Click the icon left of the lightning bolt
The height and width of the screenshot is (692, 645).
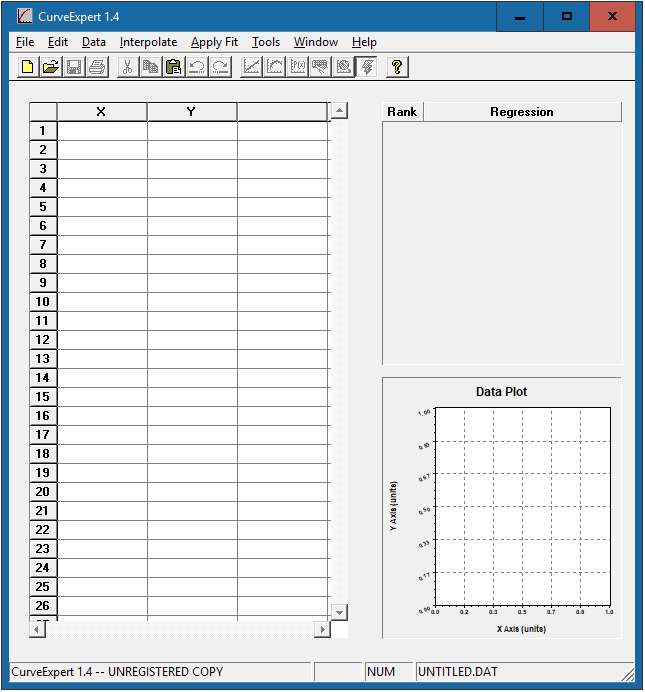click(344, 67)
